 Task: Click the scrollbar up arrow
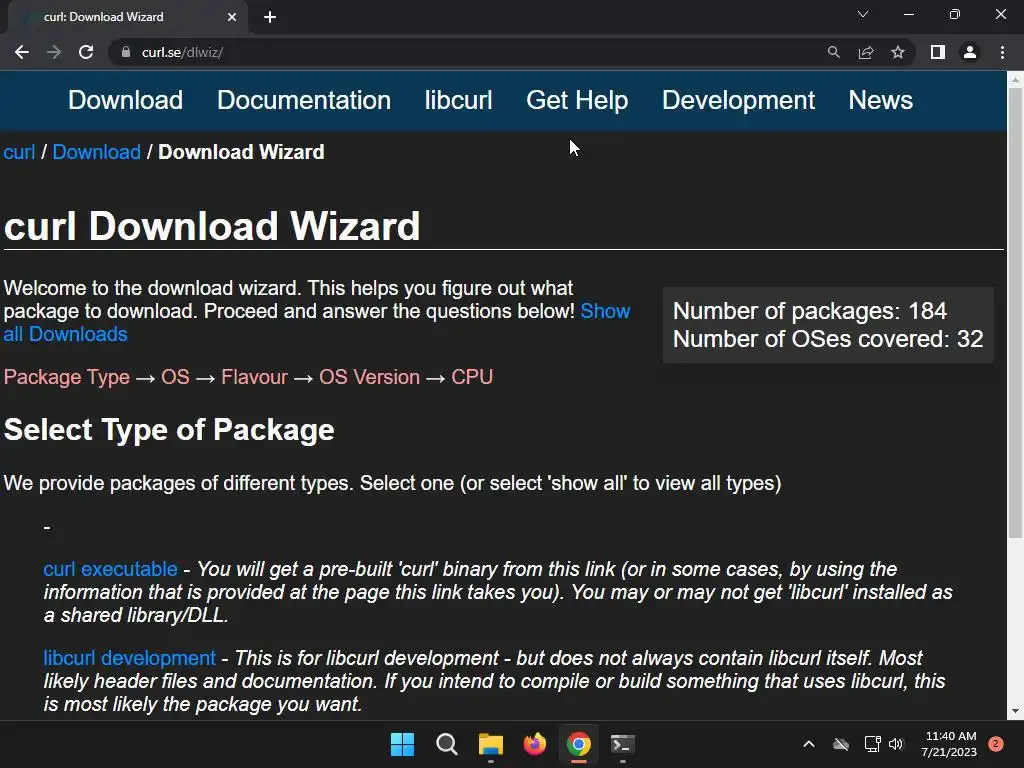1015,79
